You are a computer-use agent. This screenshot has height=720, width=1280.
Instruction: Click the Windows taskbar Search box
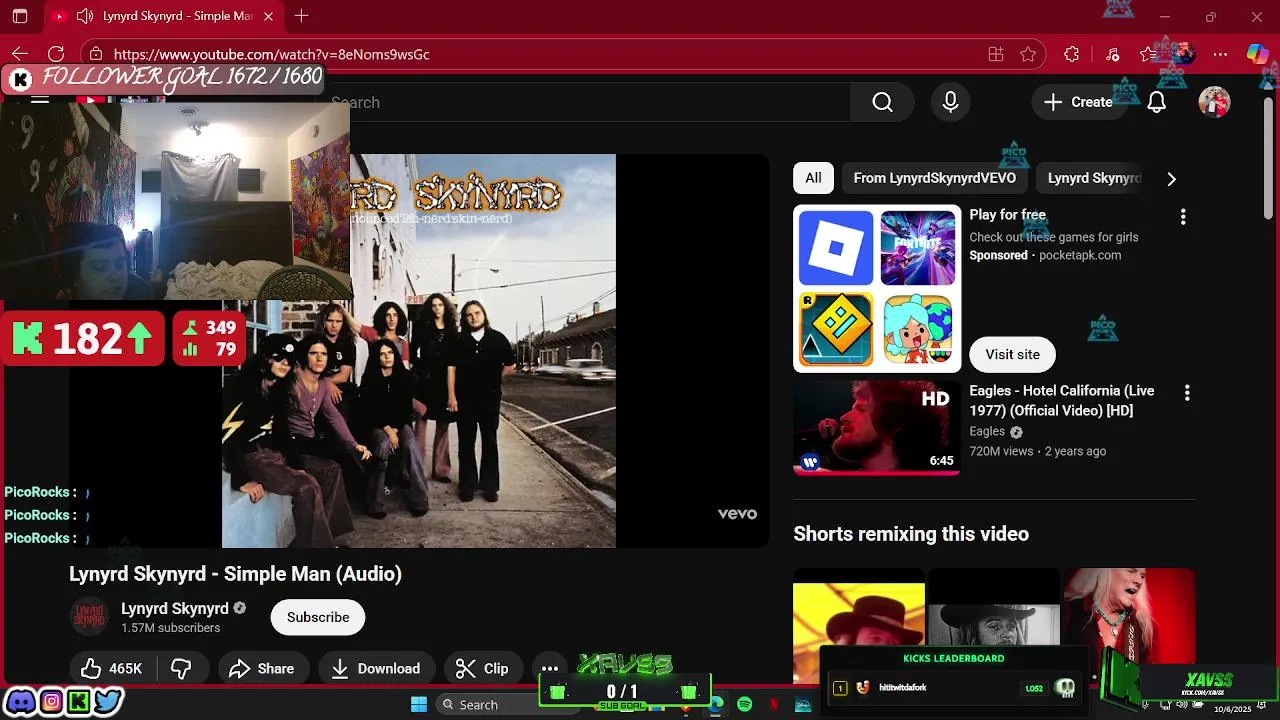tap(507, 705)
